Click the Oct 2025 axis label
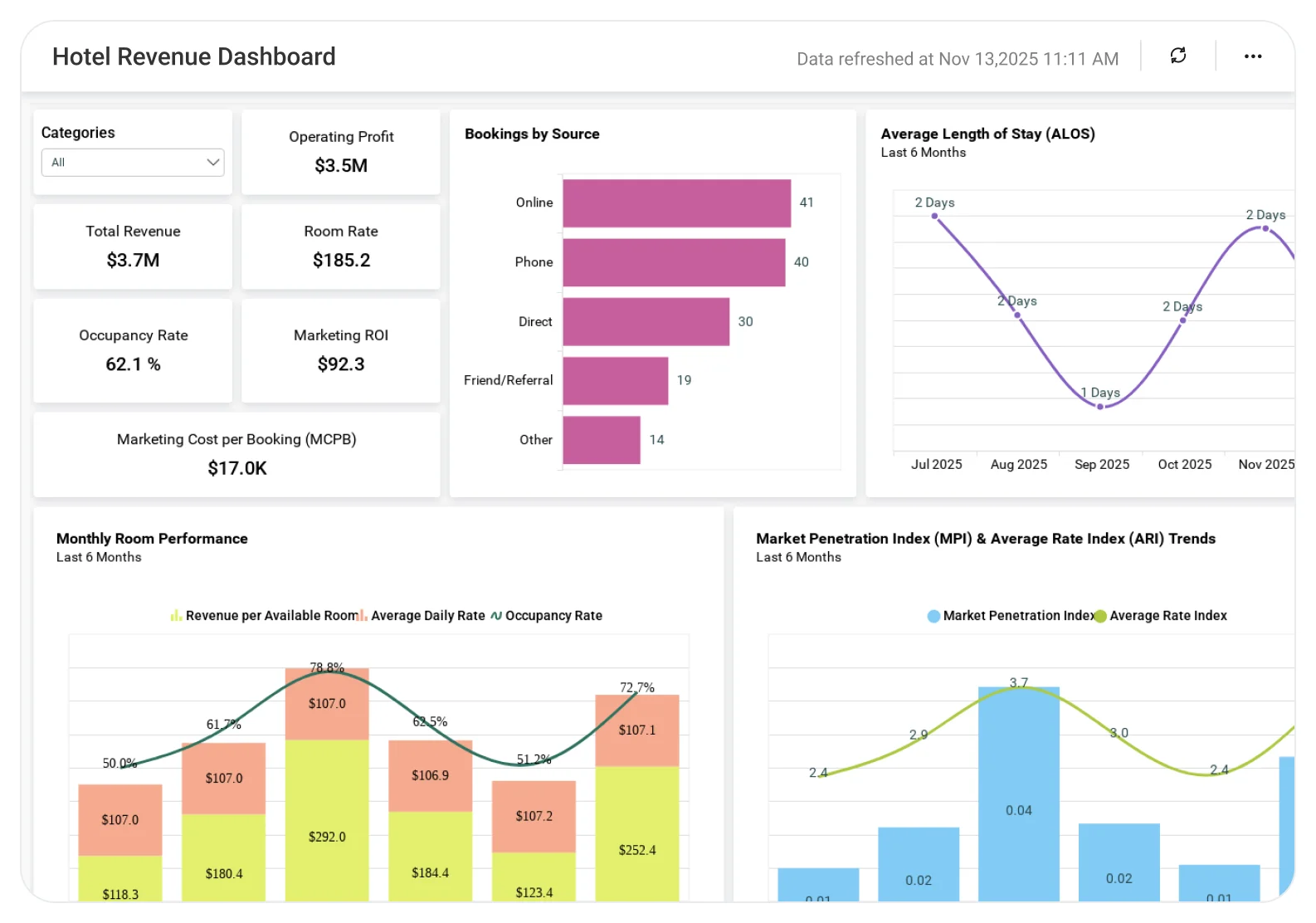The width and height of the screenshot is (1316, 923). click(1185, 465)
